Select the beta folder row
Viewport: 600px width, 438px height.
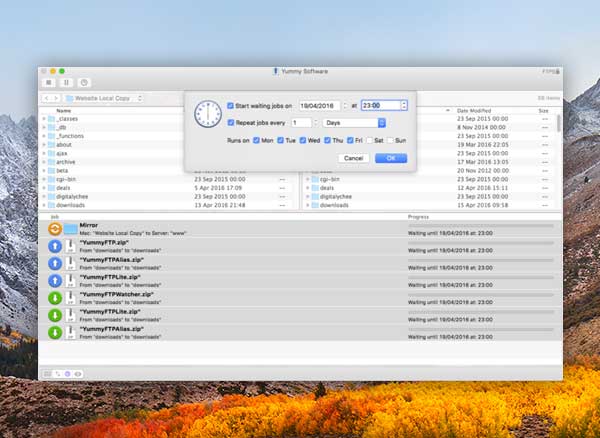pos(112,171)
